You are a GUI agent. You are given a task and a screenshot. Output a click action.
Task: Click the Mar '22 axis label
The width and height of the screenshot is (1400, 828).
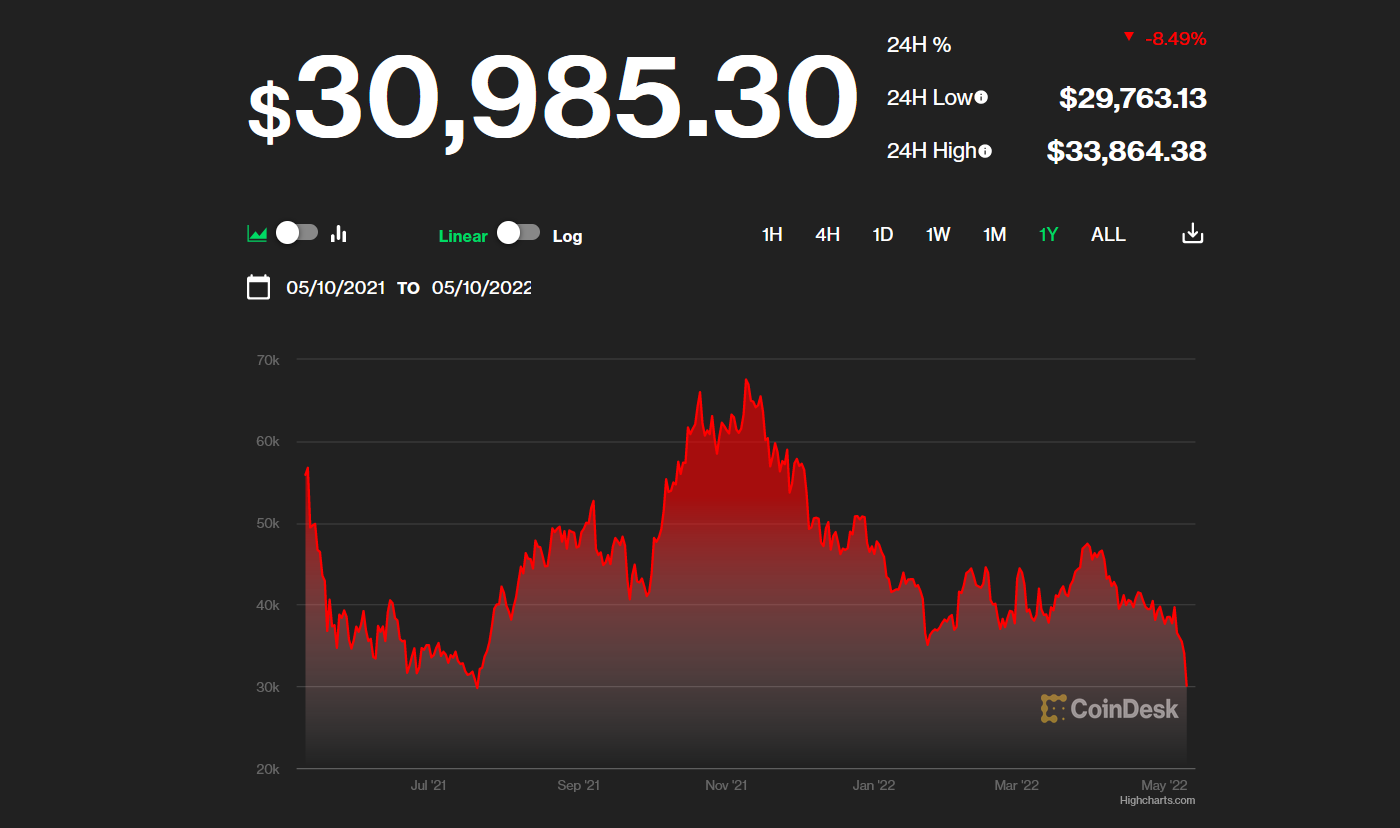[1017, 785]
